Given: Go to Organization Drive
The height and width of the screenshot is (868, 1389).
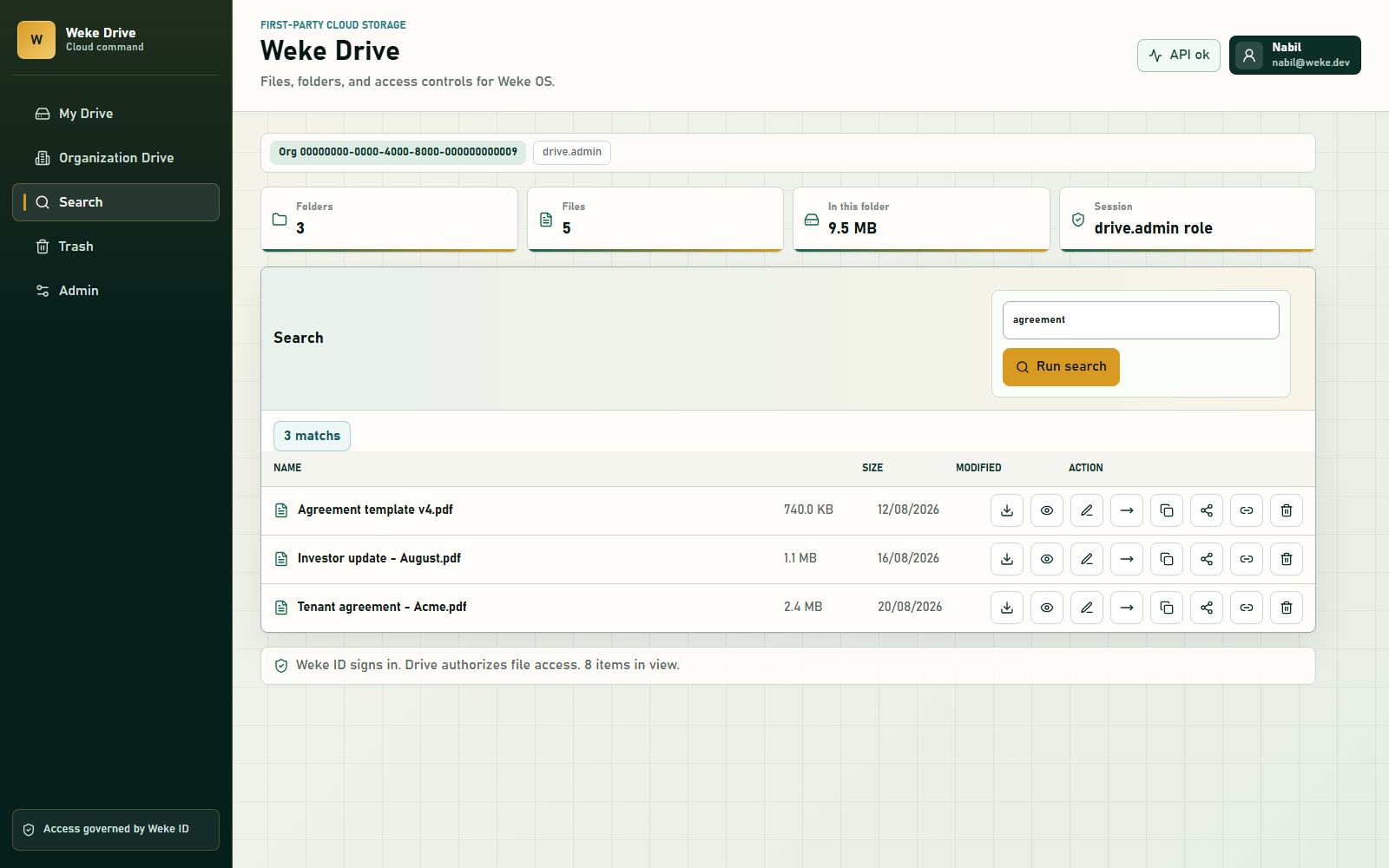Looking at the screenshot, I should pyautogui.click(x=115, y=158).
